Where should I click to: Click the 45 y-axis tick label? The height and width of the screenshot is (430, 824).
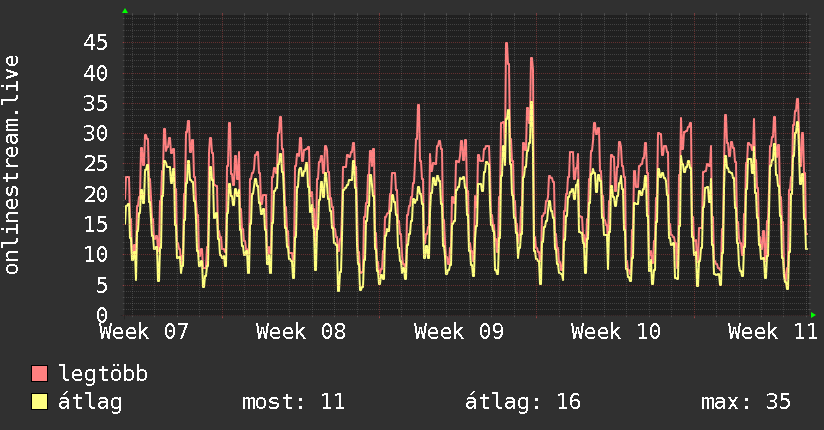96,43
